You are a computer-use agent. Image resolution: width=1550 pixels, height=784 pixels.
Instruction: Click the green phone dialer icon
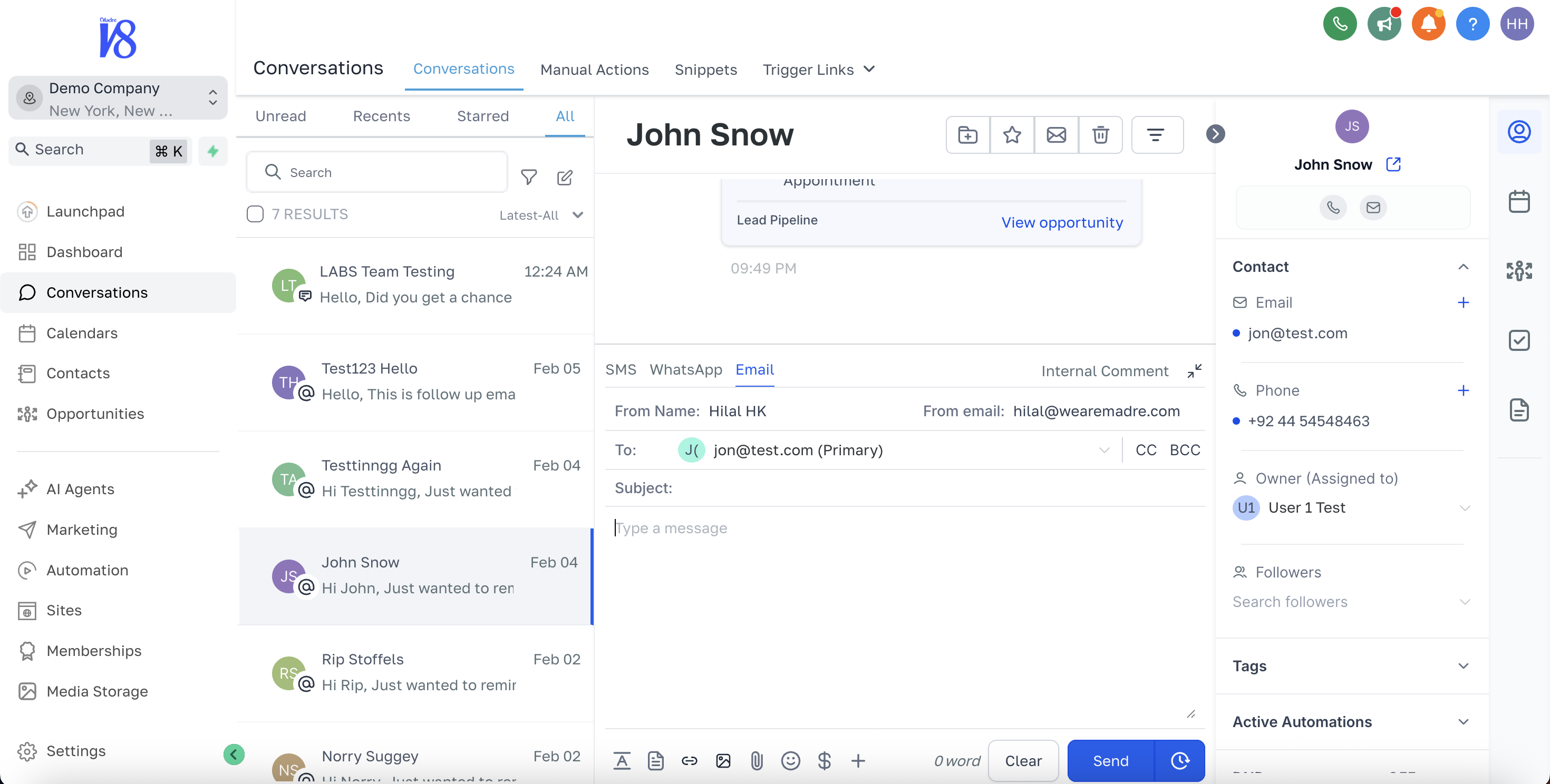pyautogui.click(x=1340, y=24)
